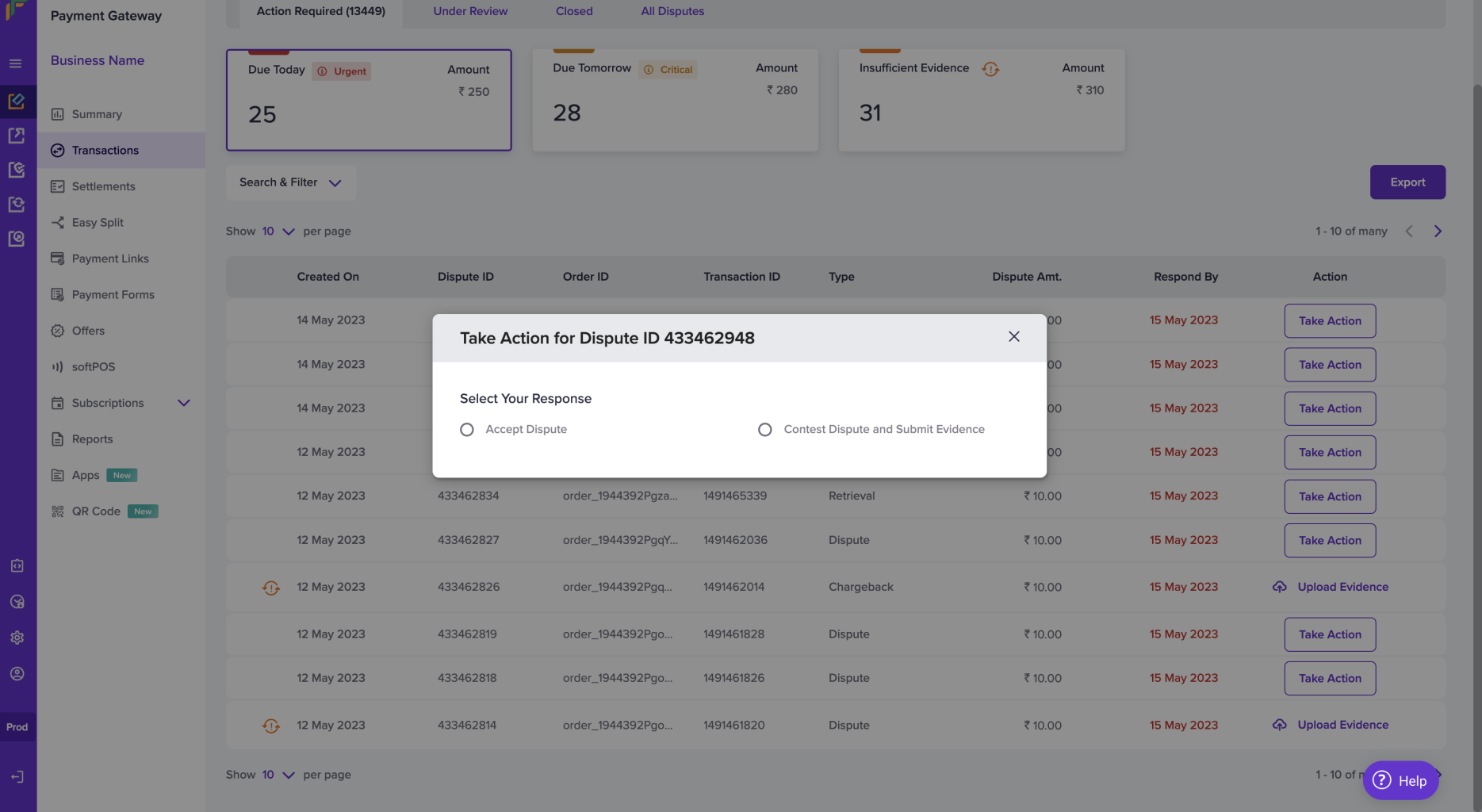Click the Subscriptions calendar icon
Image resolution: width=1482 pixels, height=812 pixels.
coord(57,403)
